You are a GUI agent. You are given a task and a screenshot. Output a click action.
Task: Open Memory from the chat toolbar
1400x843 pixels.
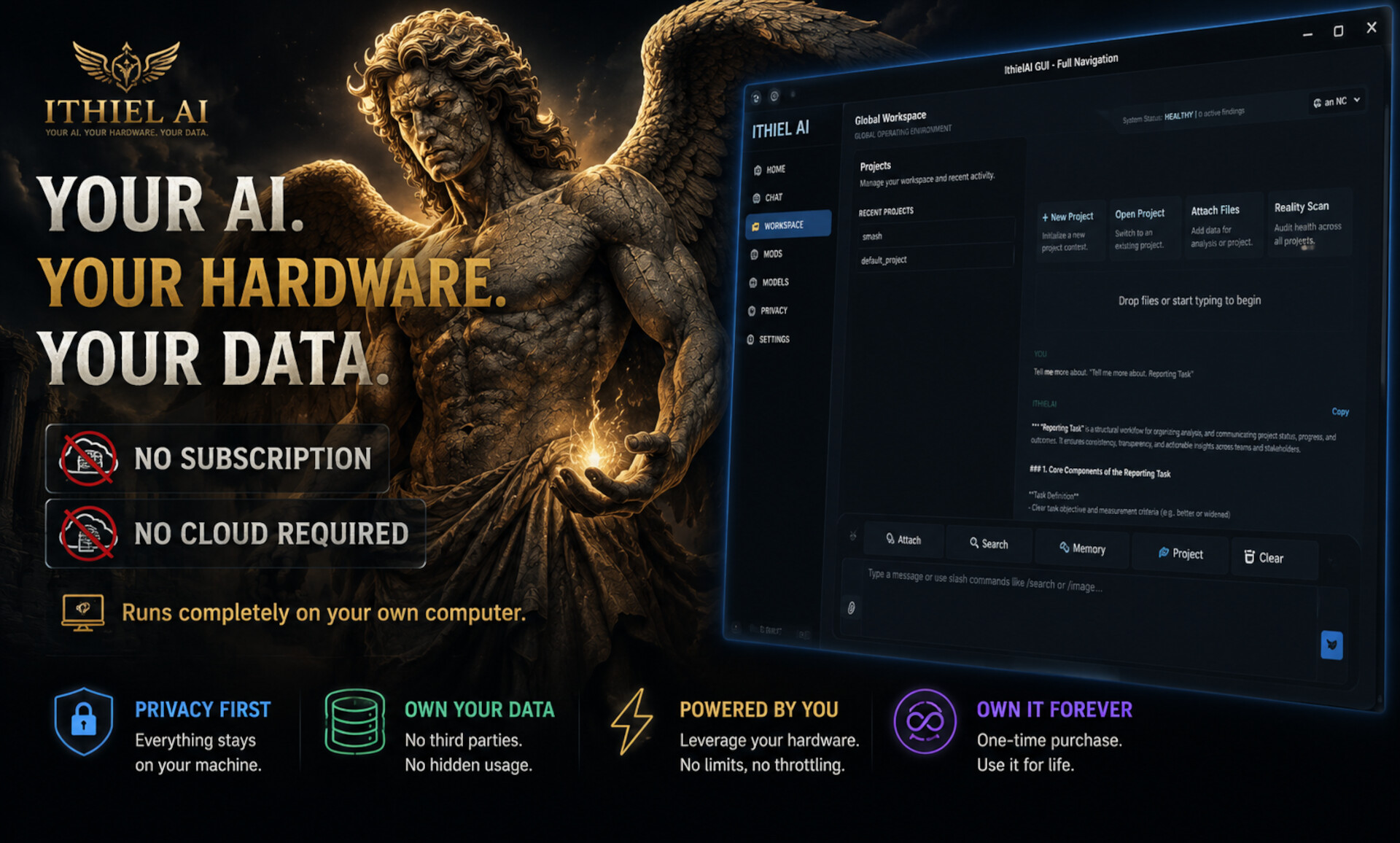click(1082, 548)
